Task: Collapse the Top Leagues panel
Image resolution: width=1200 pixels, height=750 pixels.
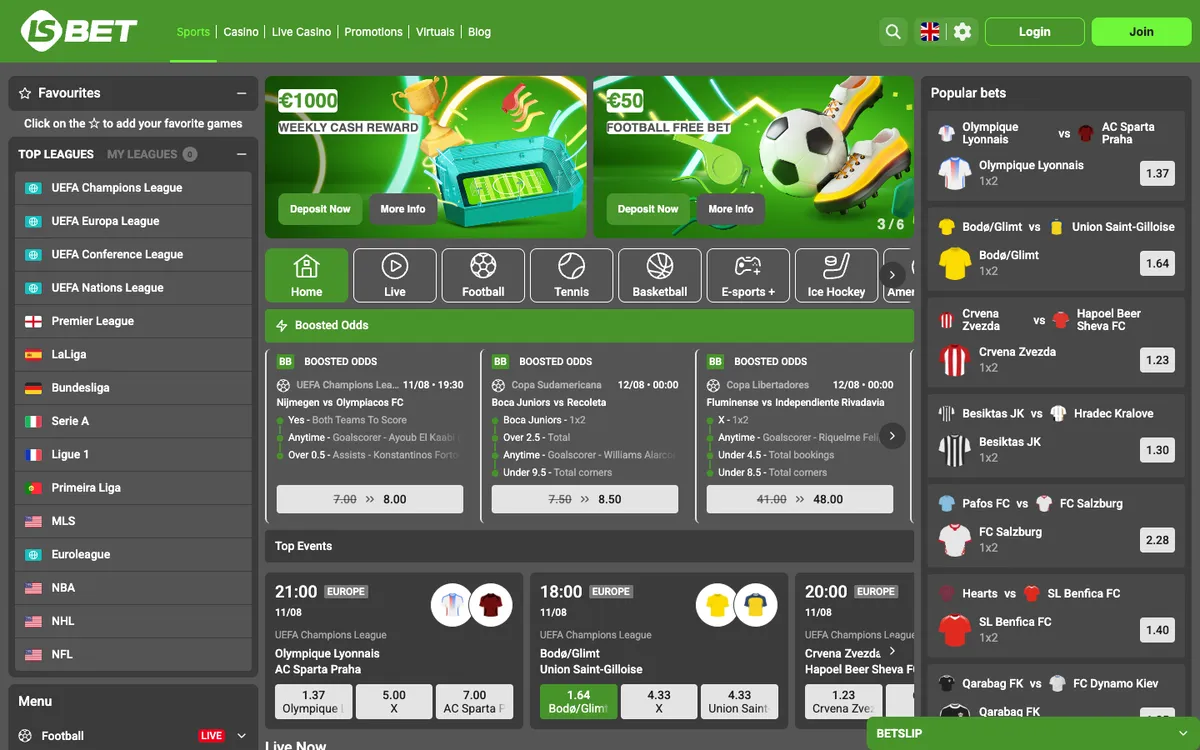Action: coord(241,154)
